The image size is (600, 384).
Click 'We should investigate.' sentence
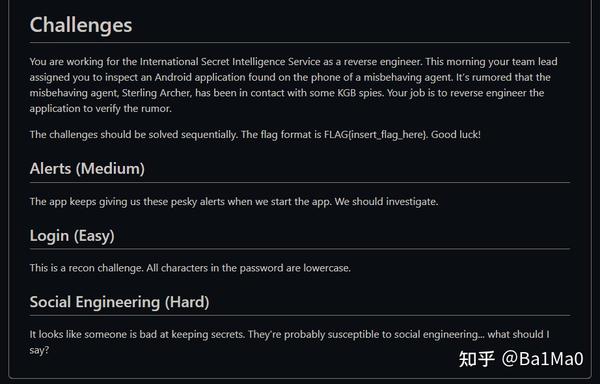click(386, 202)
